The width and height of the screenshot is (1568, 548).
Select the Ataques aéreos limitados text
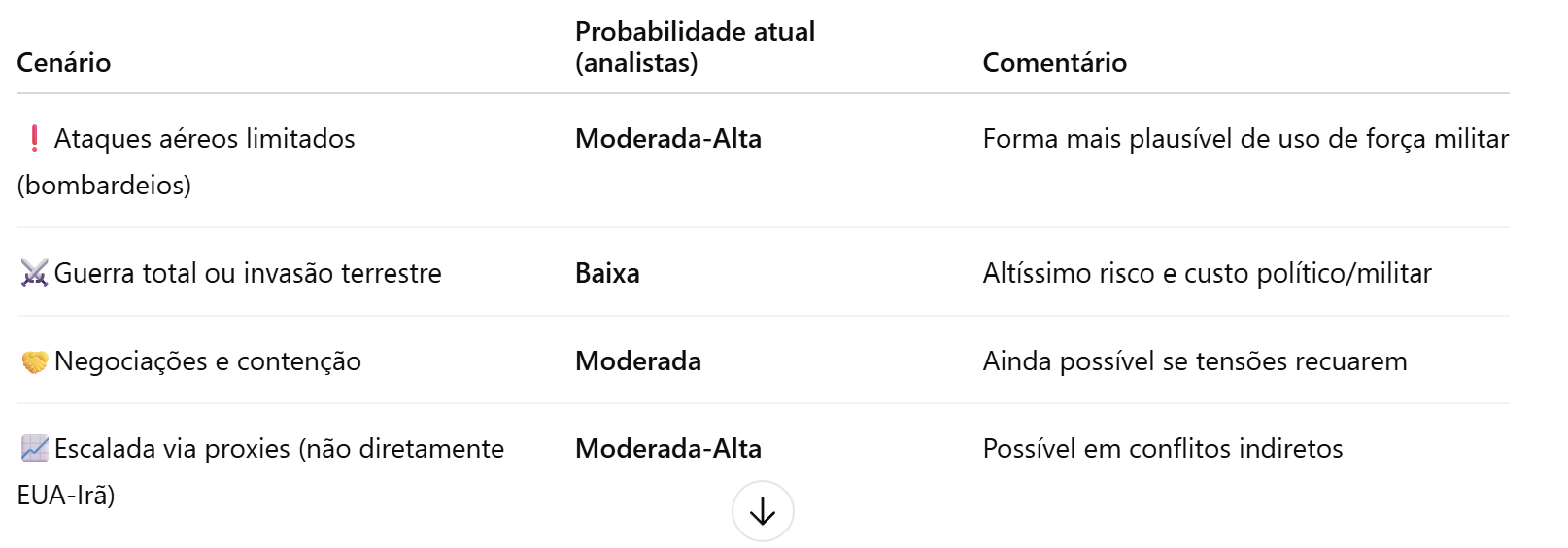pos(204,139)
